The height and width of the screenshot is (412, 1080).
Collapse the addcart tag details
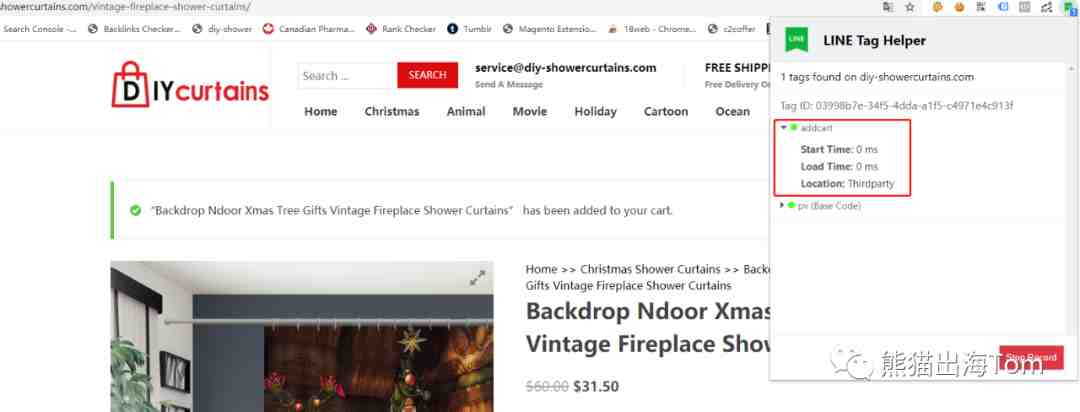(784, 127)
